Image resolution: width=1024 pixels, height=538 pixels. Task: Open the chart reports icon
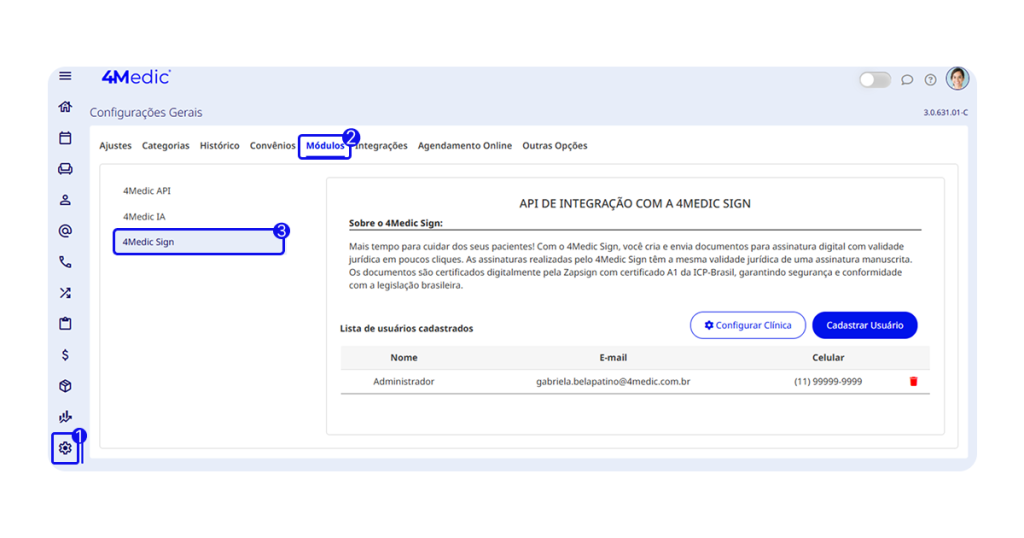pyautogui.click(x=65, y=417)
